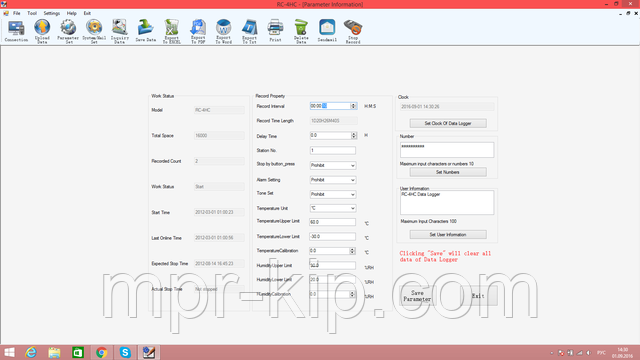Click the Exit button beside Save Parameter
Screen dimensions: 640x360
[478, 296]
